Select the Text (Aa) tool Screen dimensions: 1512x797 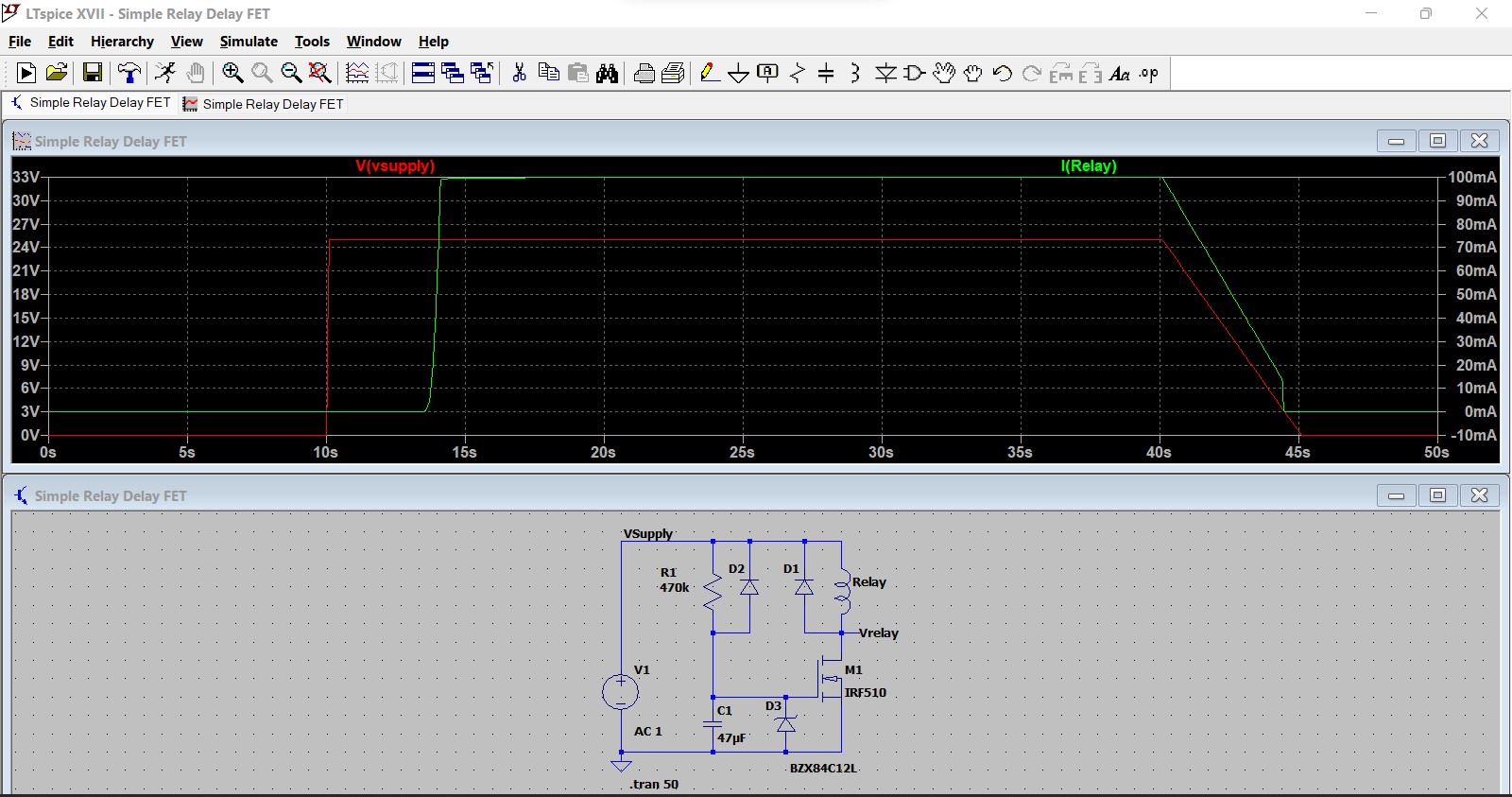click(x=1120, y=73)
